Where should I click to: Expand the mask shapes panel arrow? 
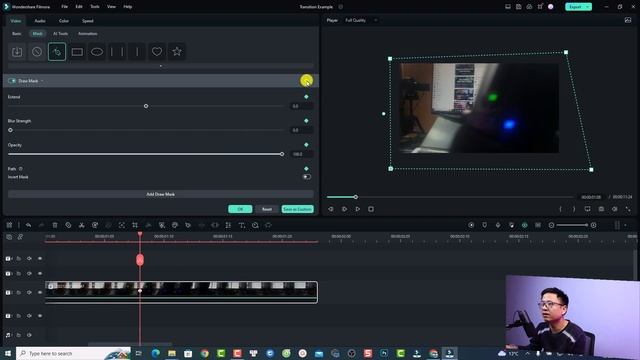point(161,66)
